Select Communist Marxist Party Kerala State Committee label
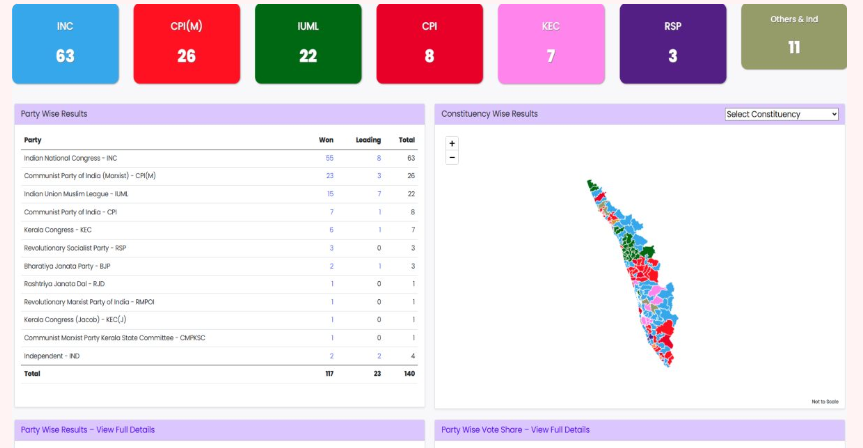Viewport: 863px width, 448px height. 114,337
